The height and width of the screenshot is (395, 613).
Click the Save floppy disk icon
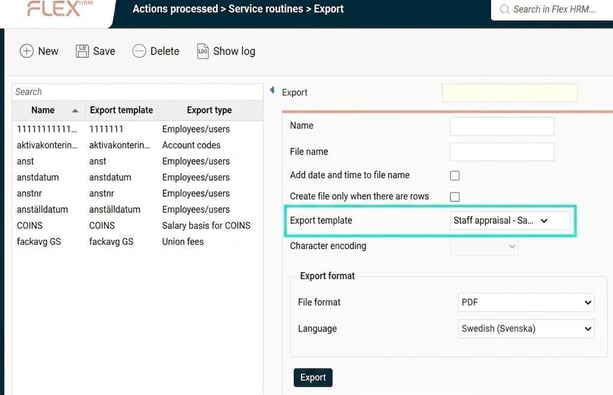[x=82, y=51]
